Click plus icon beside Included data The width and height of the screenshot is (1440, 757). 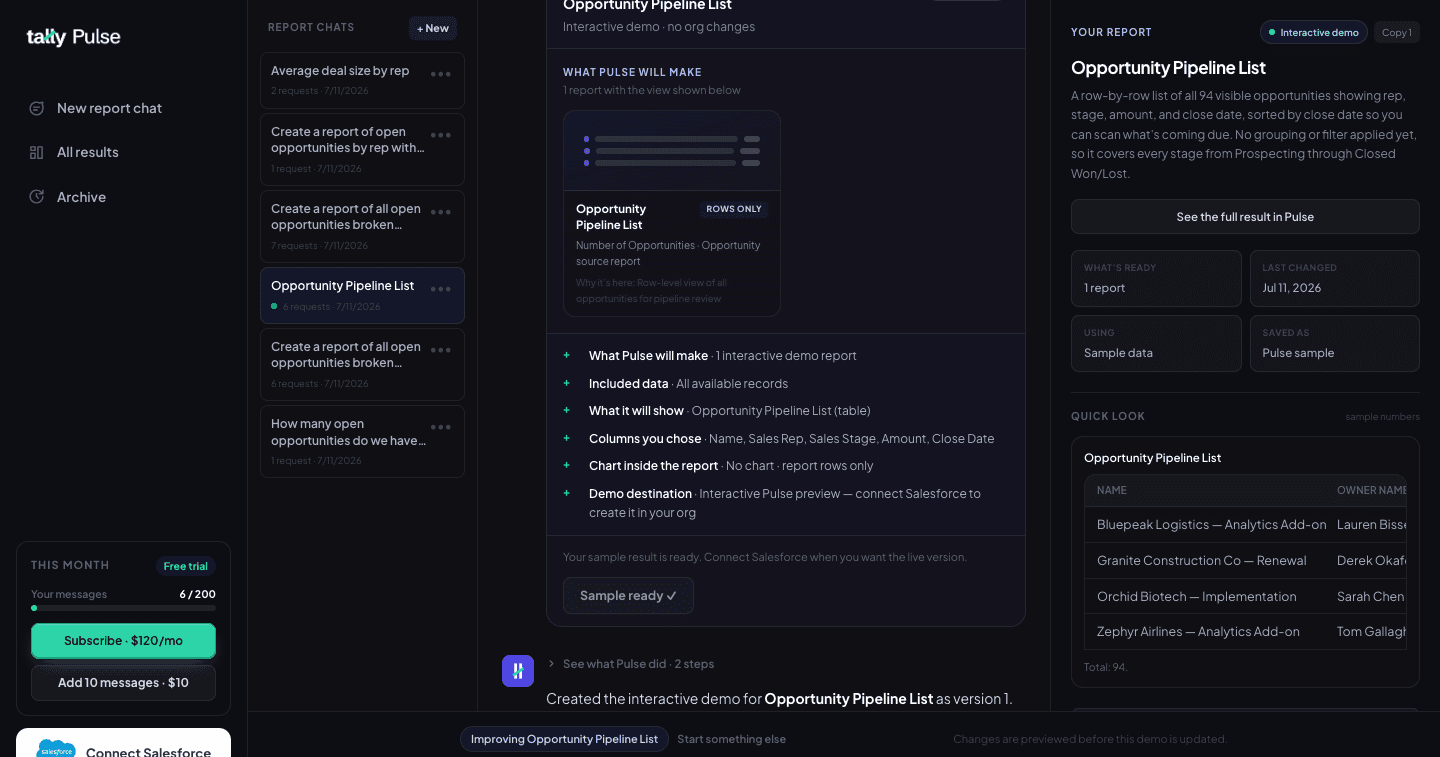click(x=567, y=383)
